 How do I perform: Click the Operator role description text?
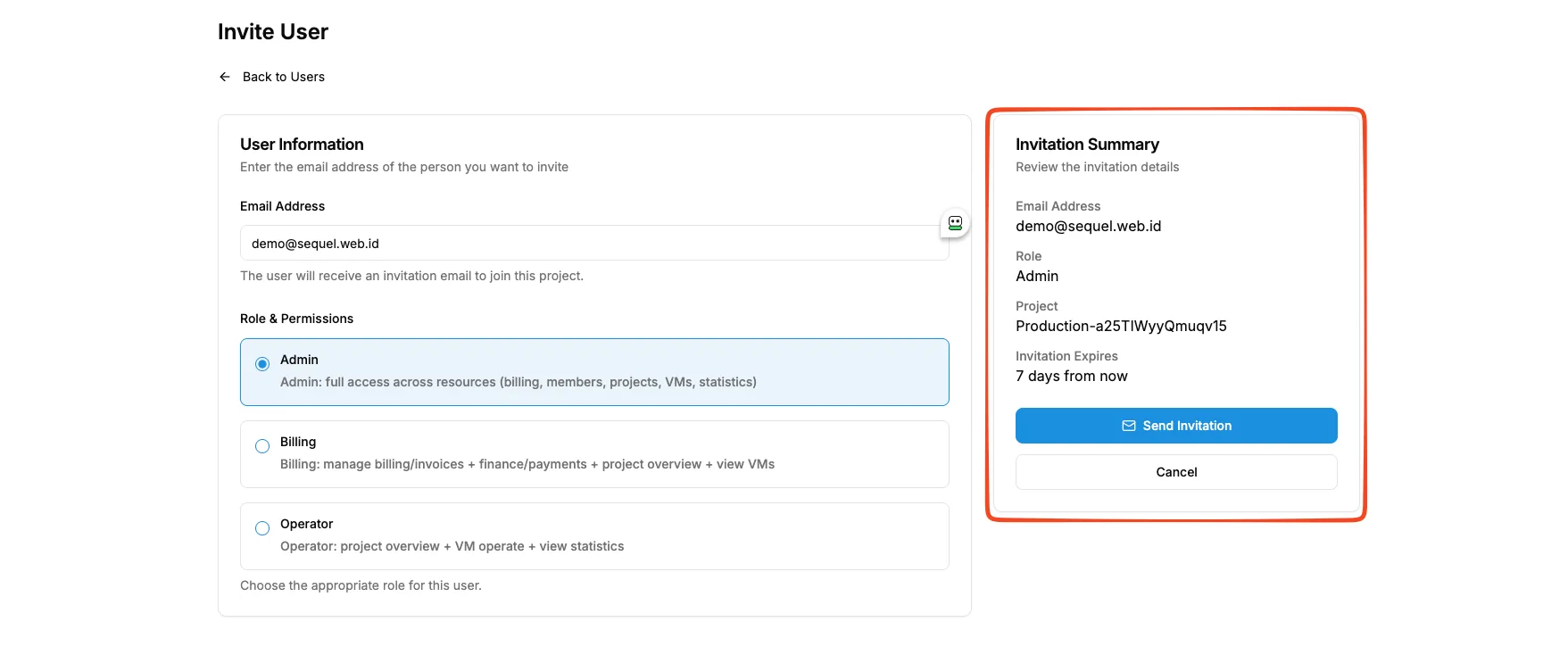coord(452,546)
